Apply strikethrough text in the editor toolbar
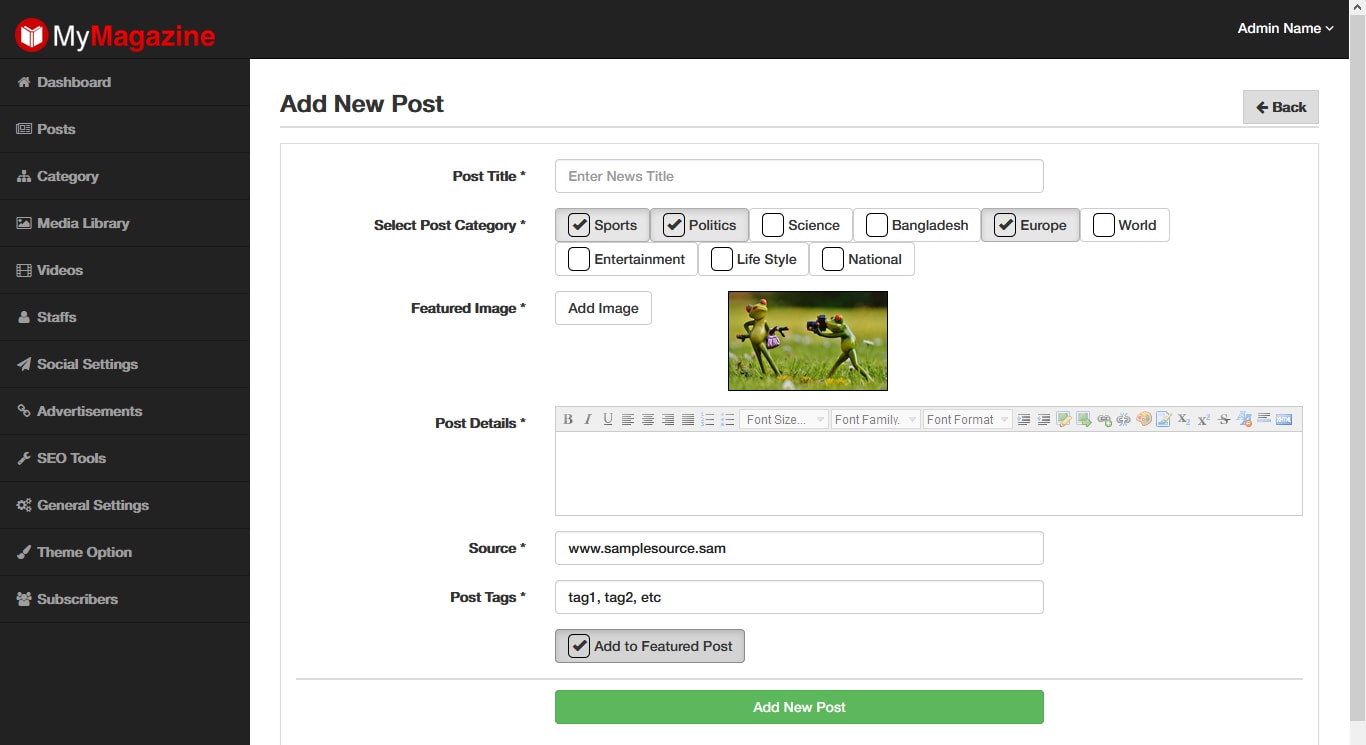The width and height of the screenshot is (1366, 745). [x=1223, y=419]
